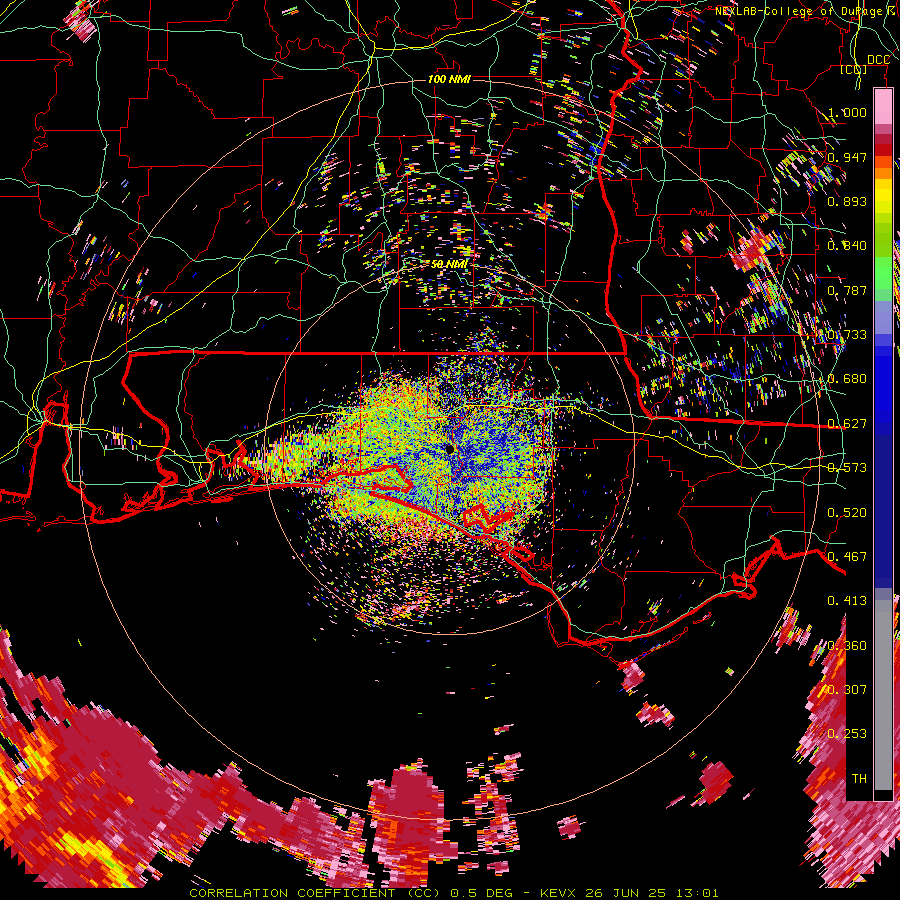The height and width of the screenshot is (900, 900).
Task: Click the 0.360 scale value
Action: [847, 645]
